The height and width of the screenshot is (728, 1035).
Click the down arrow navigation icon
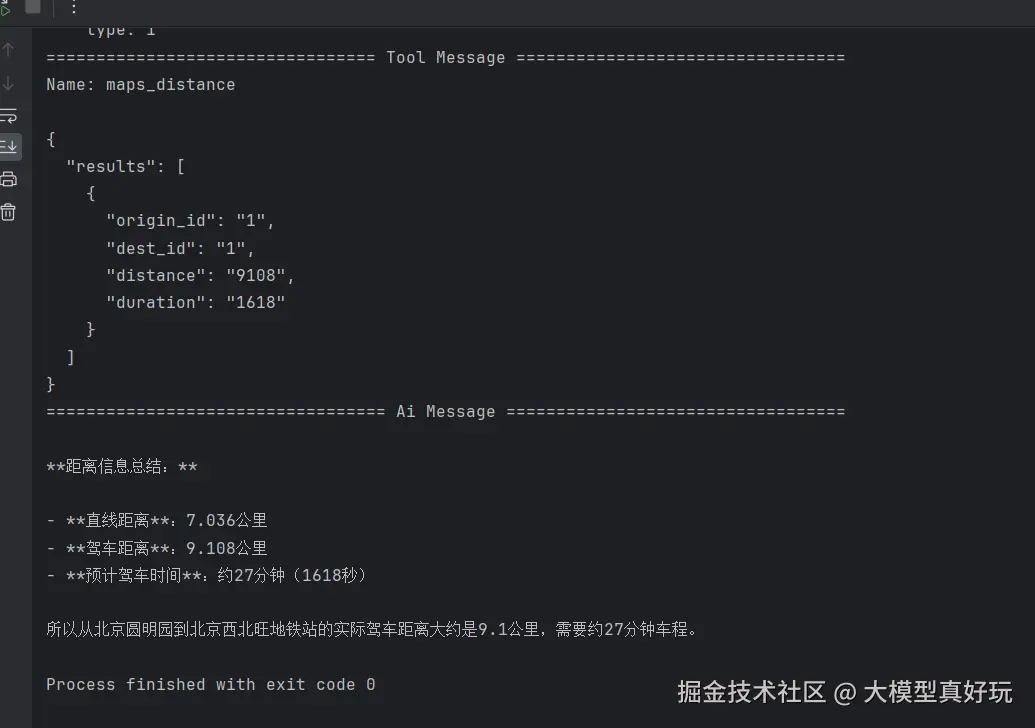(8, 83)
